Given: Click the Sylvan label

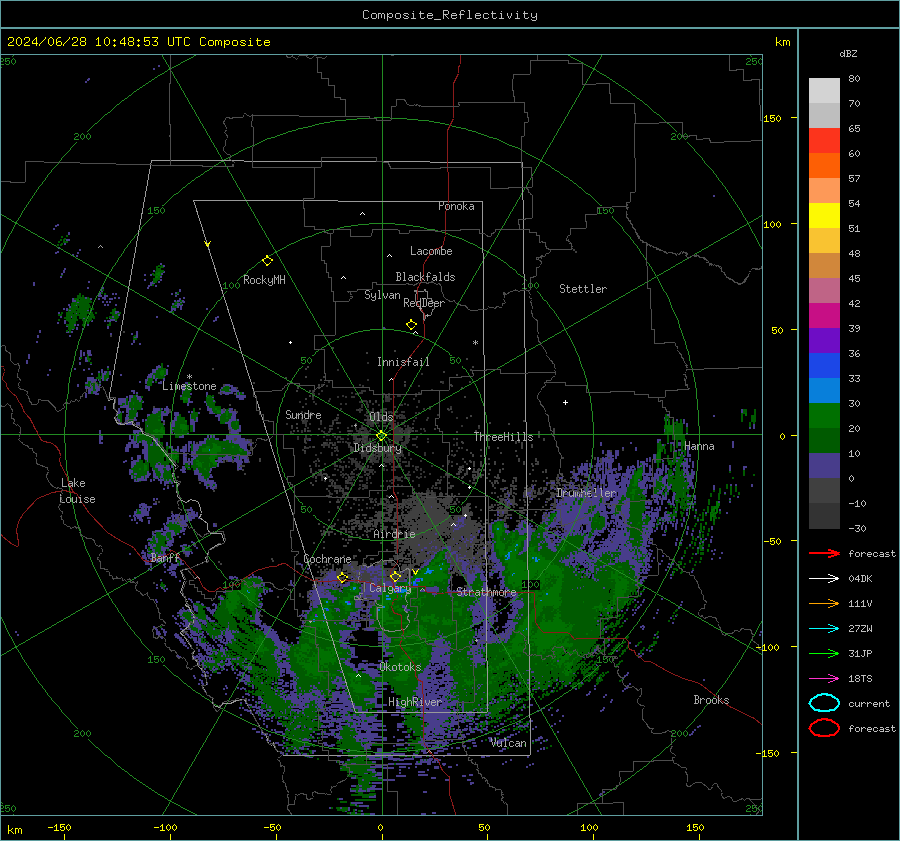Looking at the screenshot, I should click(382, 295).
